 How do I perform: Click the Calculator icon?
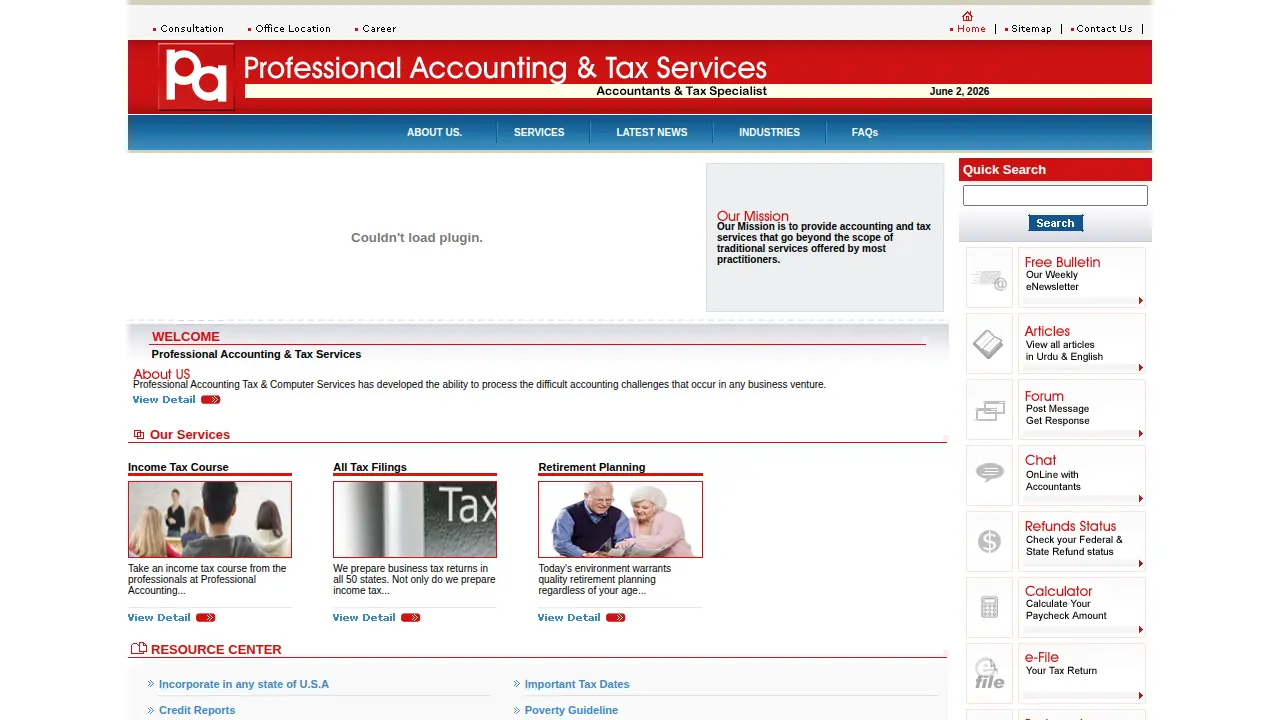click(x=990, y=607)
